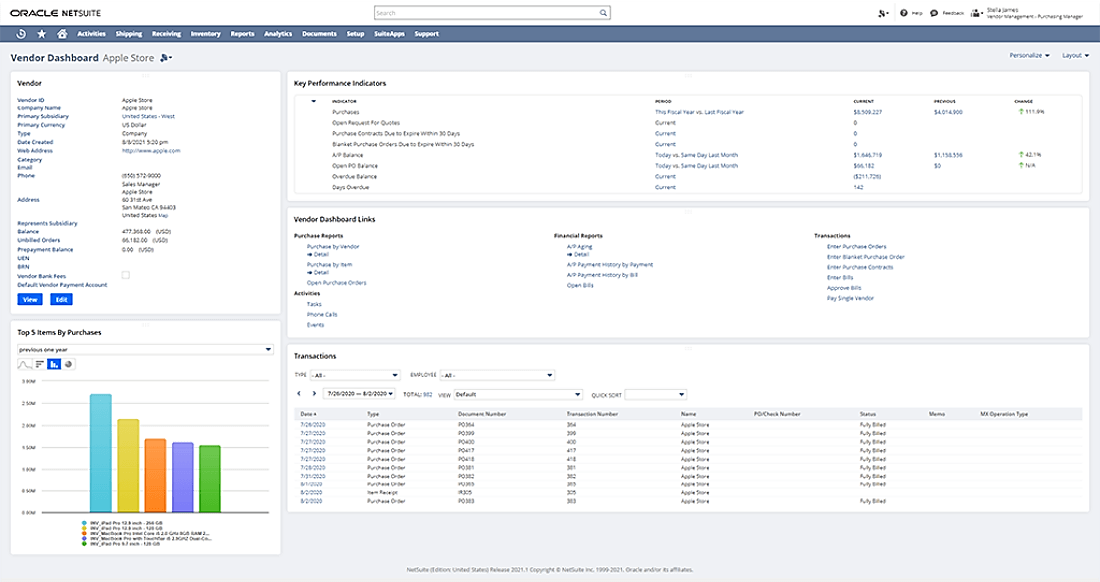
Task: Enable the Vendor Bank Fees checkbox
Action: (x=125, y=275)
